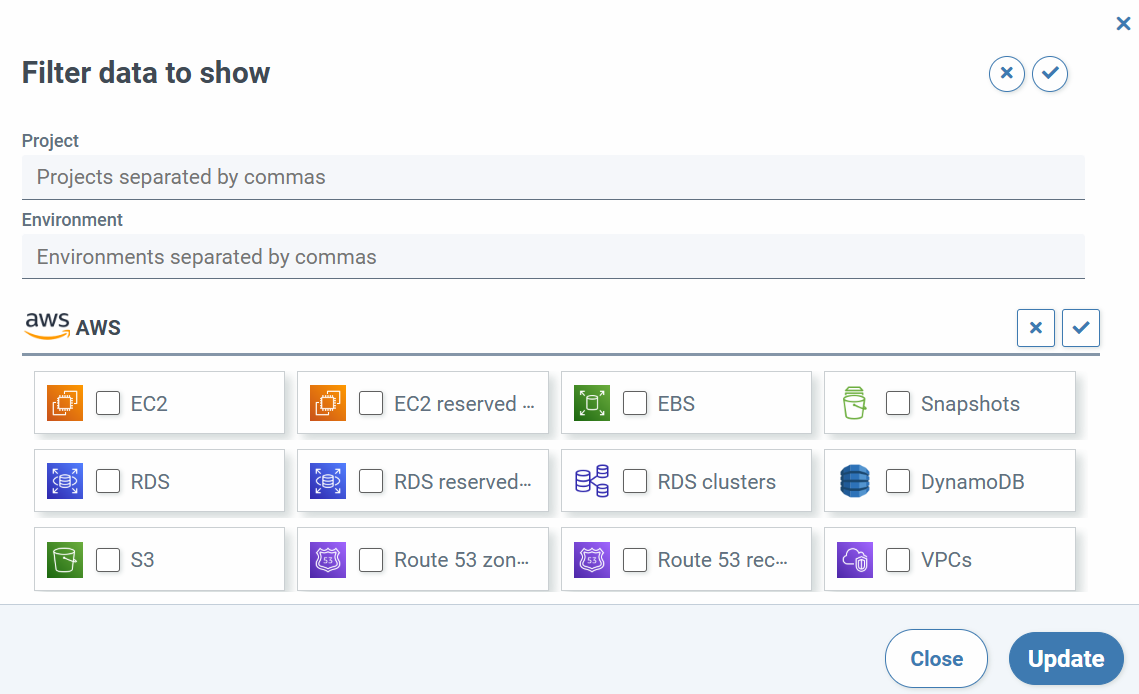Click the 'S3' label
Viewport: 1139px width, 694px height.
[142, 560]
